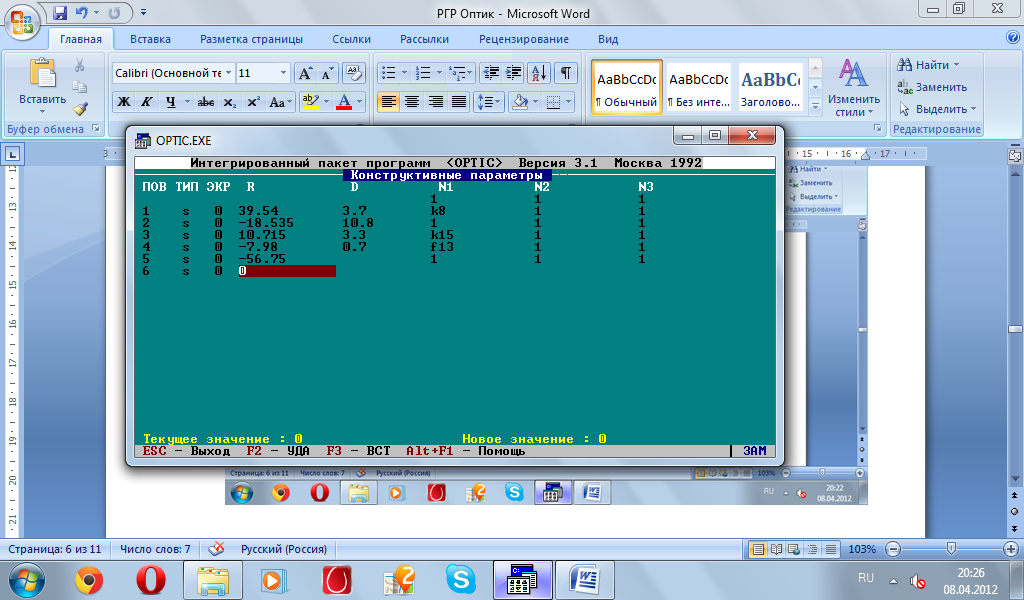Open Изменить стили menu
Image resolution: width=1024 pixels, height=600 pixels.
[854, 87]
